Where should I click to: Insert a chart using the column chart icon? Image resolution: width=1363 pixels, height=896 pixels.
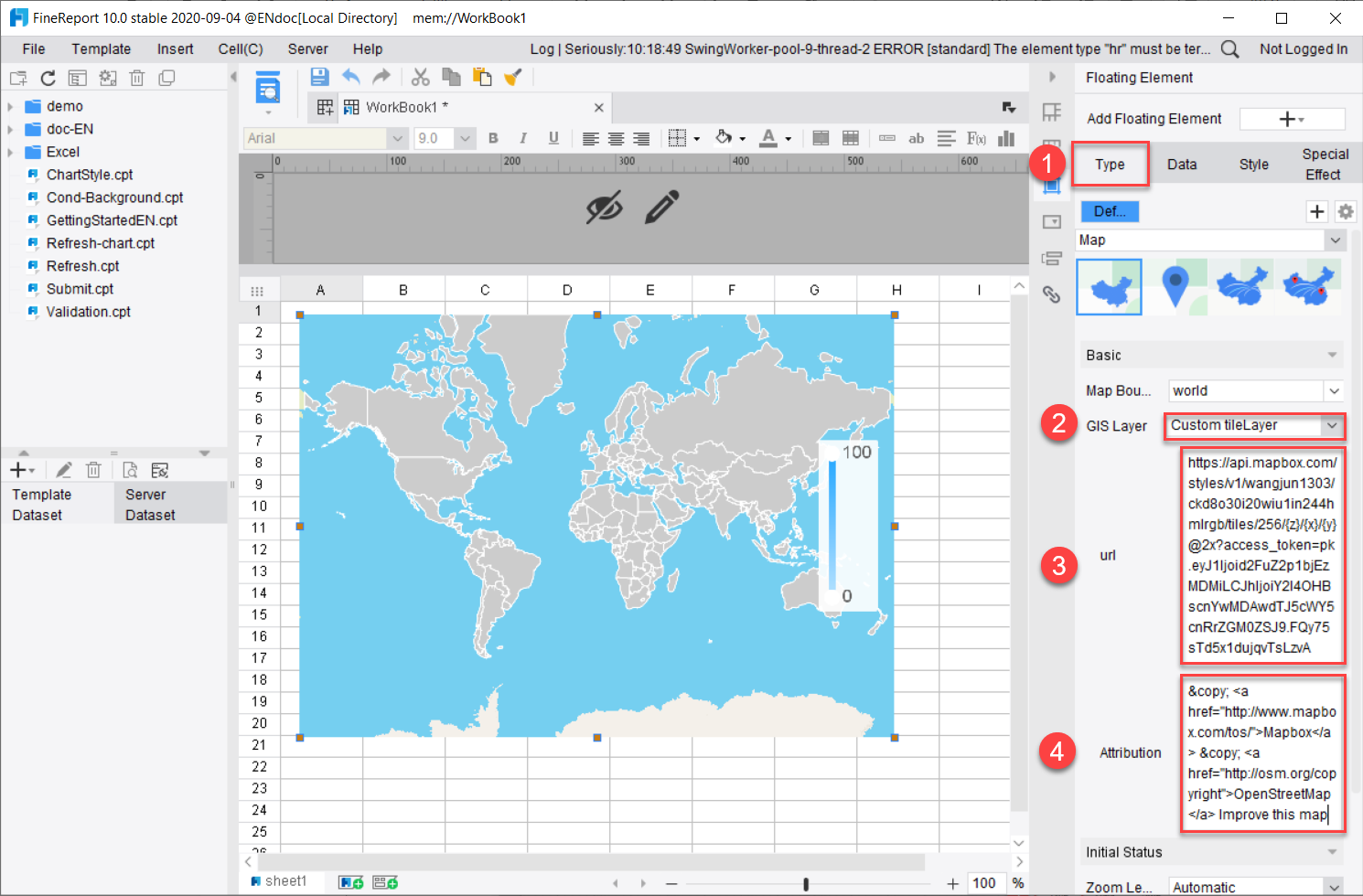tap(1006, 138)
